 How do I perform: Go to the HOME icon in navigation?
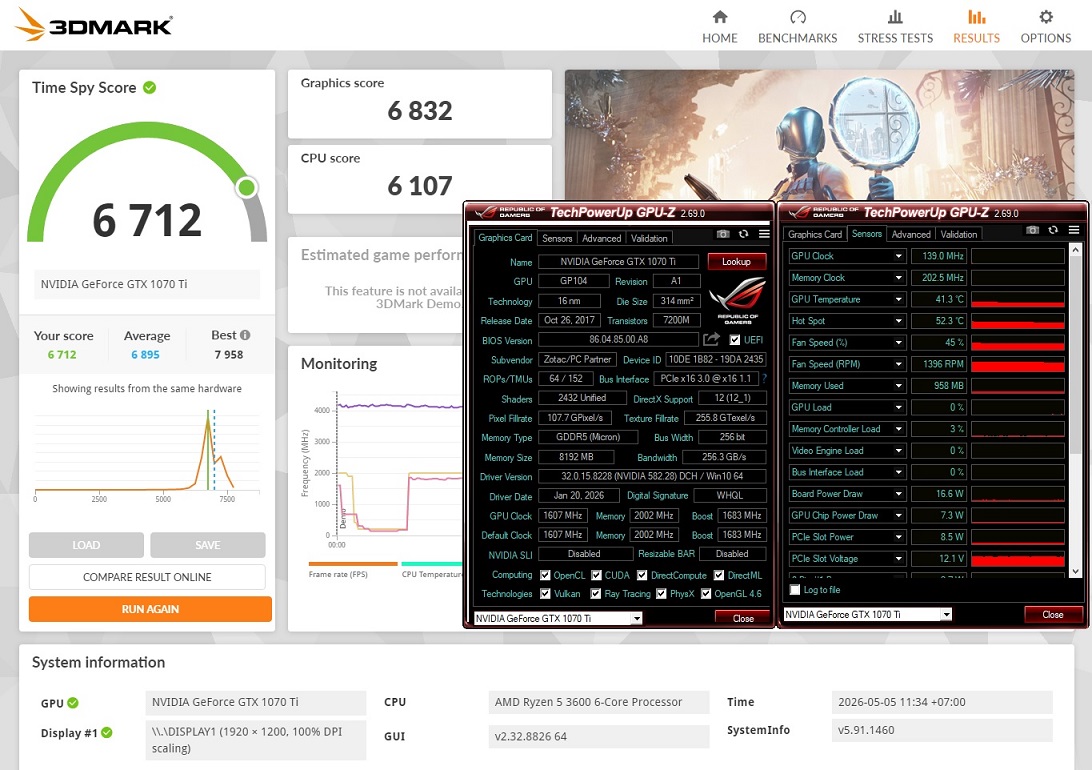click(x=719, y=17)
